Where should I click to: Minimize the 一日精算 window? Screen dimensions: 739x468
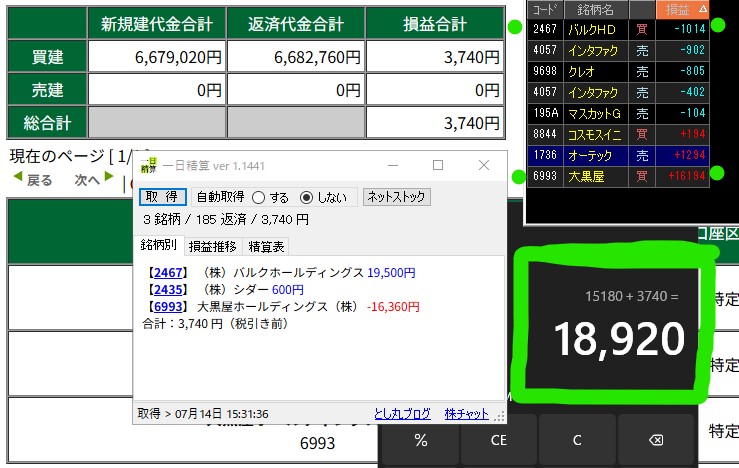tap(393, 165)
